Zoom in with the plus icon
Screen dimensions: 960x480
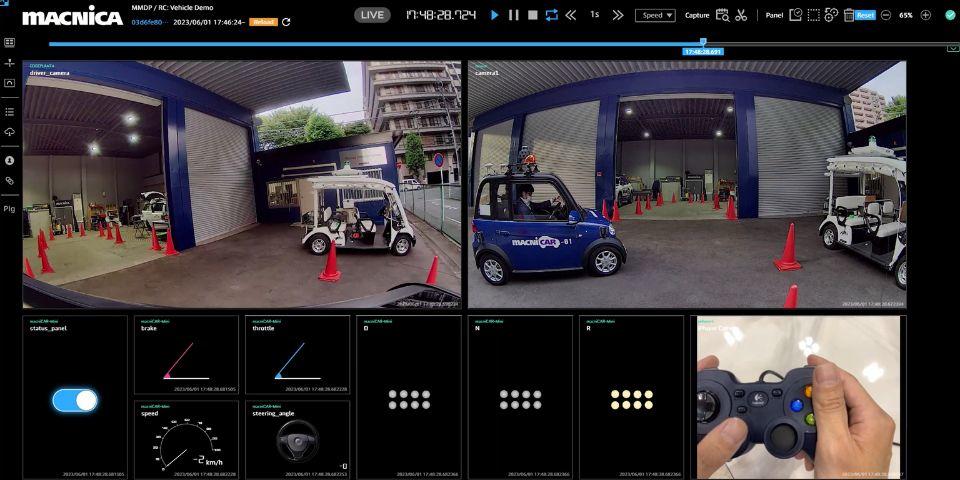pyautogui.click(x=926, y=15)
